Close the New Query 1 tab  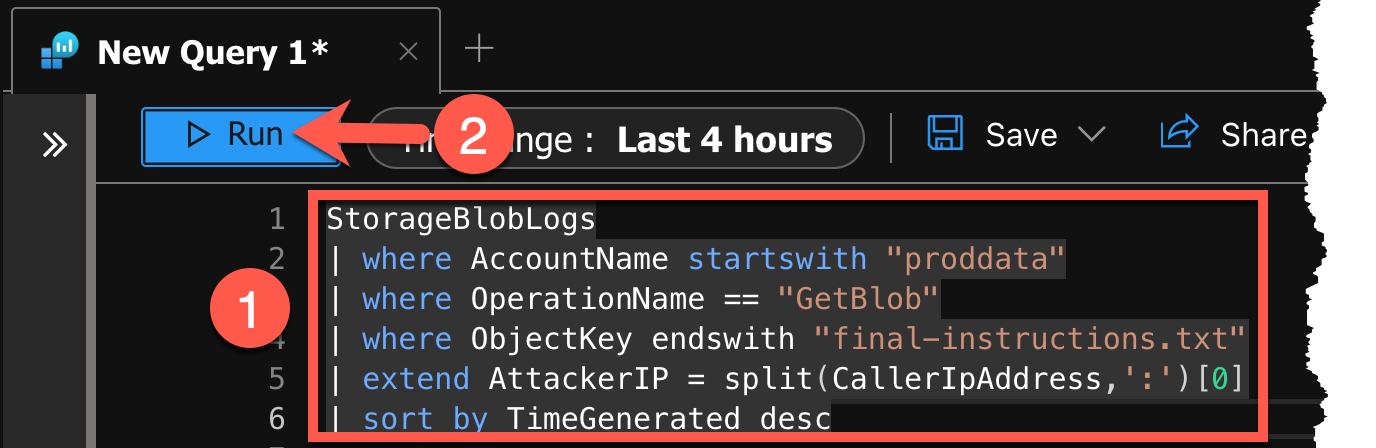[408, 51]
